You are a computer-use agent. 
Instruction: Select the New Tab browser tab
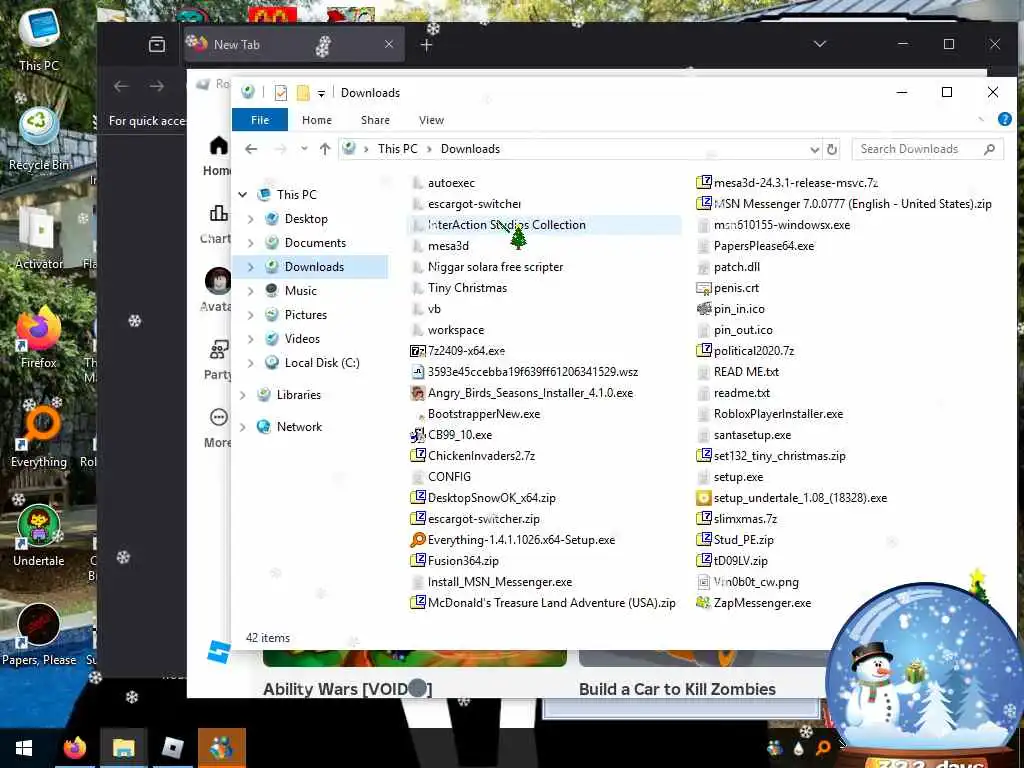coord(294,44)
